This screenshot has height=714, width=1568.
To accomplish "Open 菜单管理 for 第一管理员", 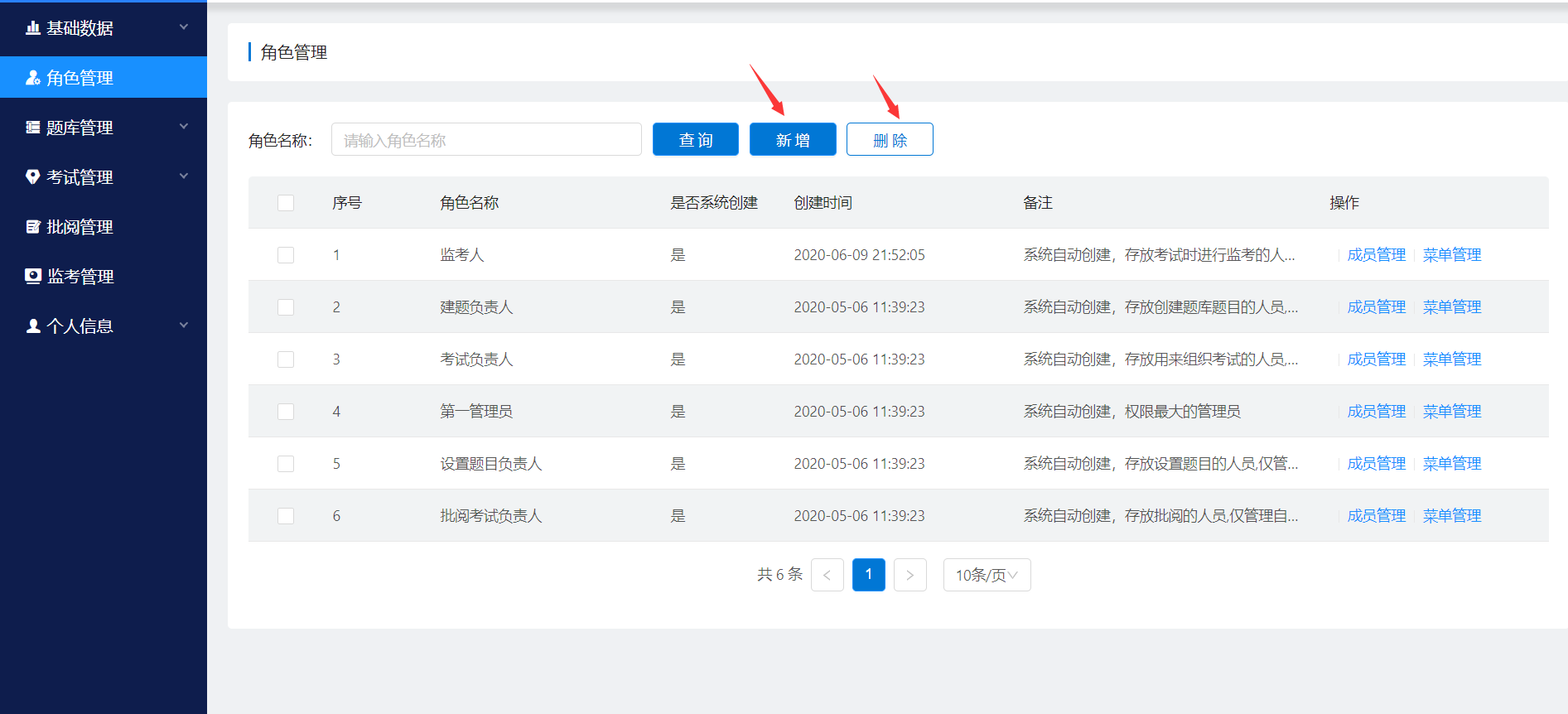I will click(x=1452, y=412).
